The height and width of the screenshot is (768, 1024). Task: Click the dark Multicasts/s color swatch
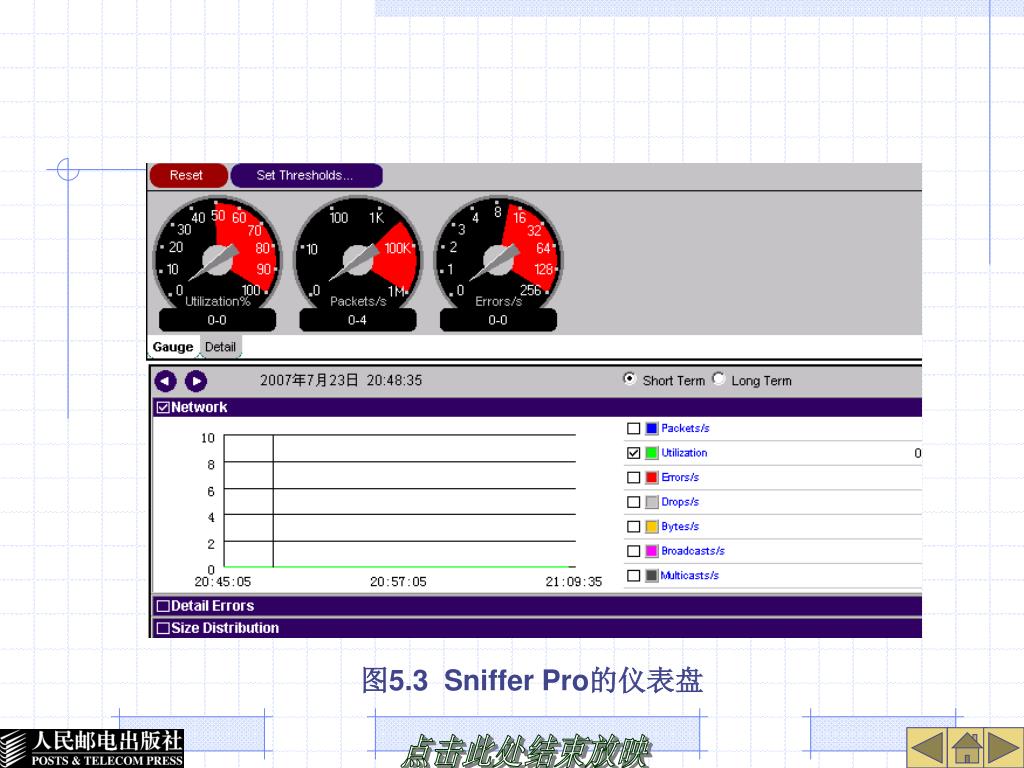click(x=652, y=575)
